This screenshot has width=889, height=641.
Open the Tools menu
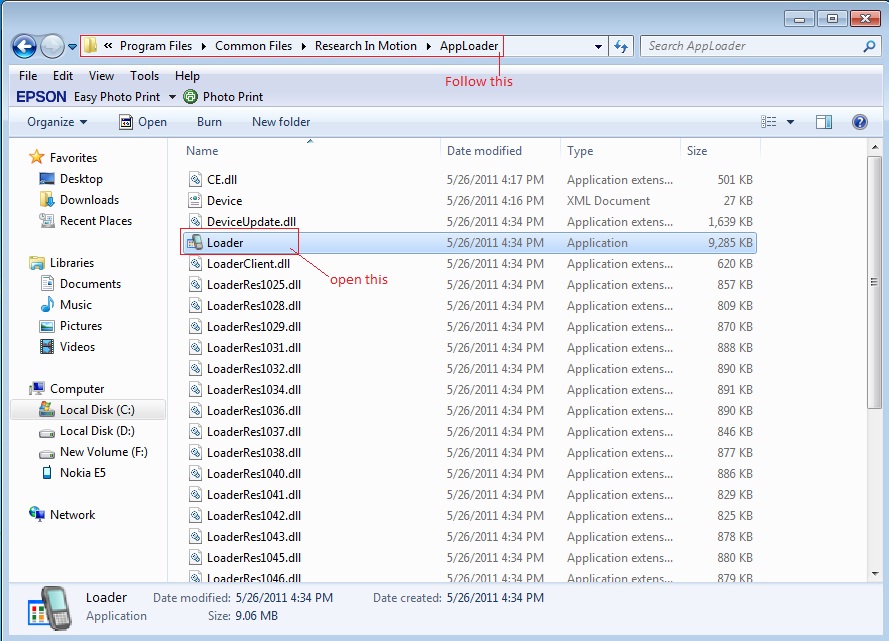coord(145,75)
